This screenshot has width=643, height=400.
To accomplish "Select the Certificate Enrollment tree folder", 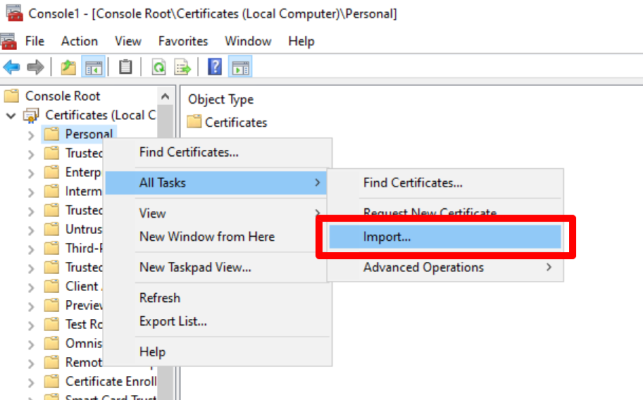I will point(100,381).
